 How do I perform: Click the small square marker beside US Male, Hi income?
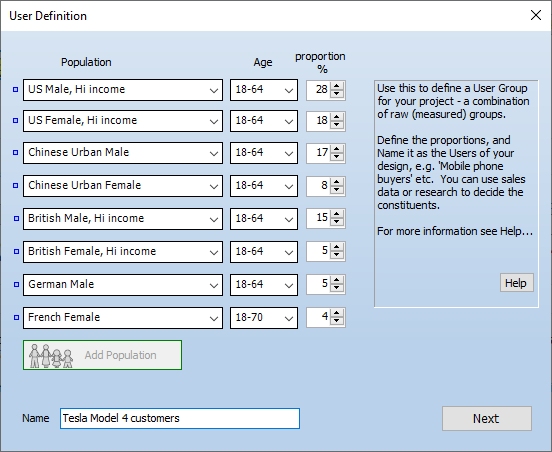(15, 90)
